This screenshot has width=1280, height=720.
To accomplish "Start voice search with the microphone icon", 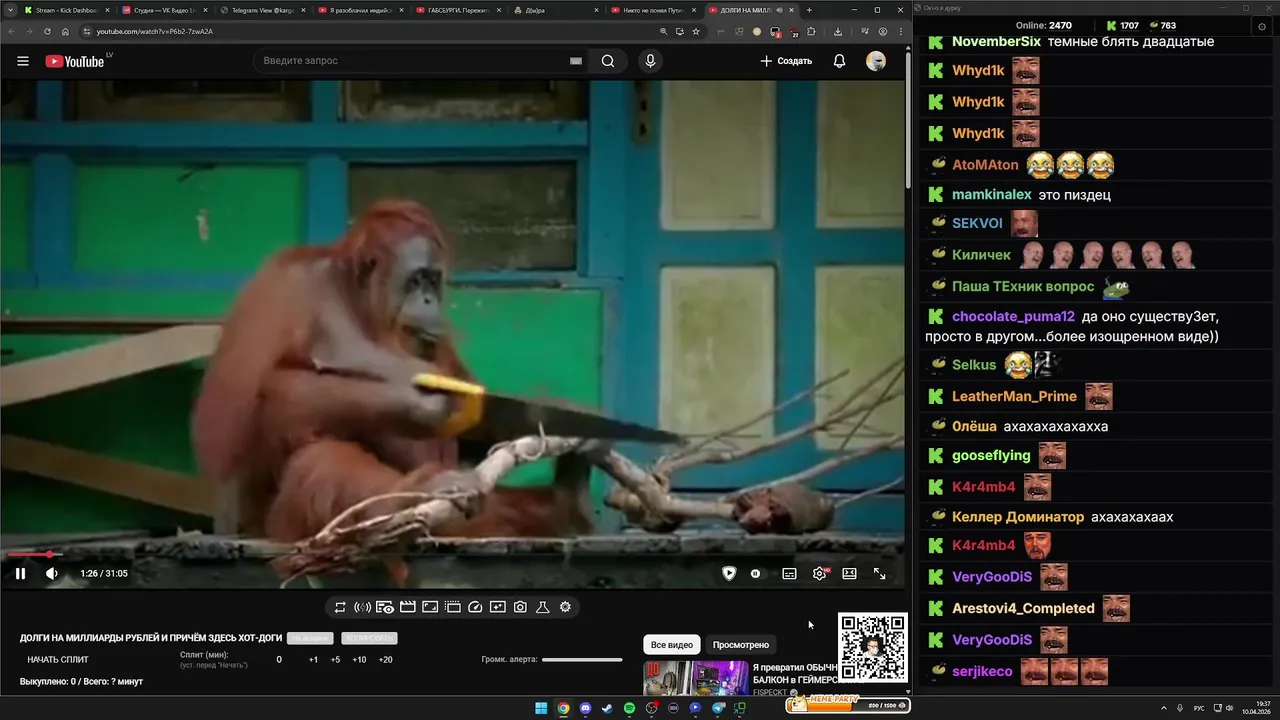I will click(650, 61).
